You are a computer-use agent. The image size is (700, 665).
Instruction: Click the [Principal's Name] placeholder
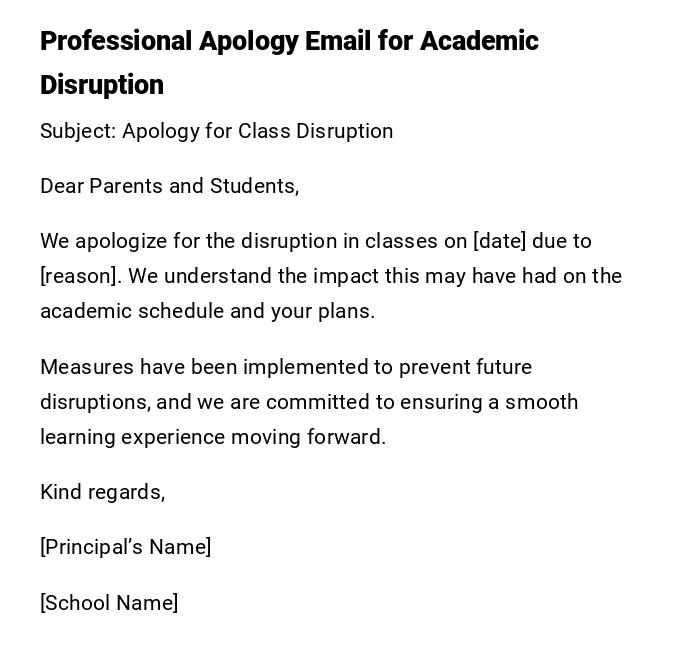tap(125, 547)
